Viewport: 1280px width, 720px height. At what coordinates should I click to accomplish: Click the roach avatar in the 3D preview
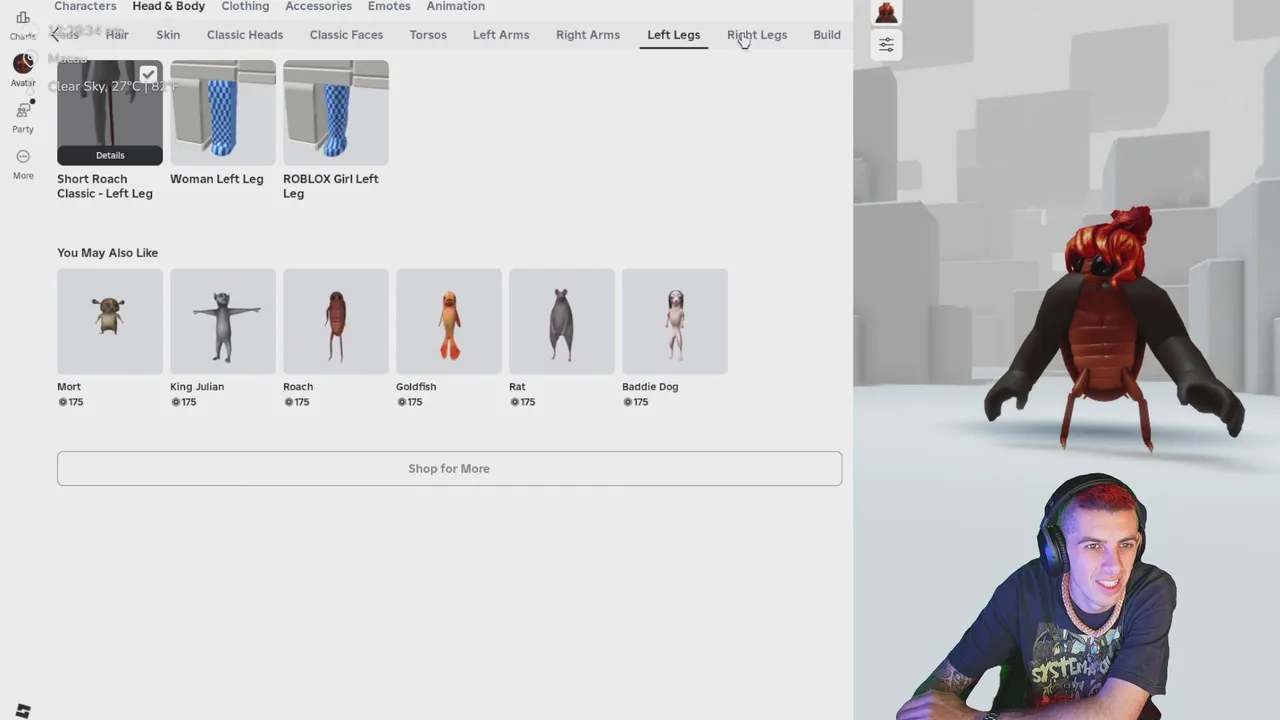click(1112, 330)
